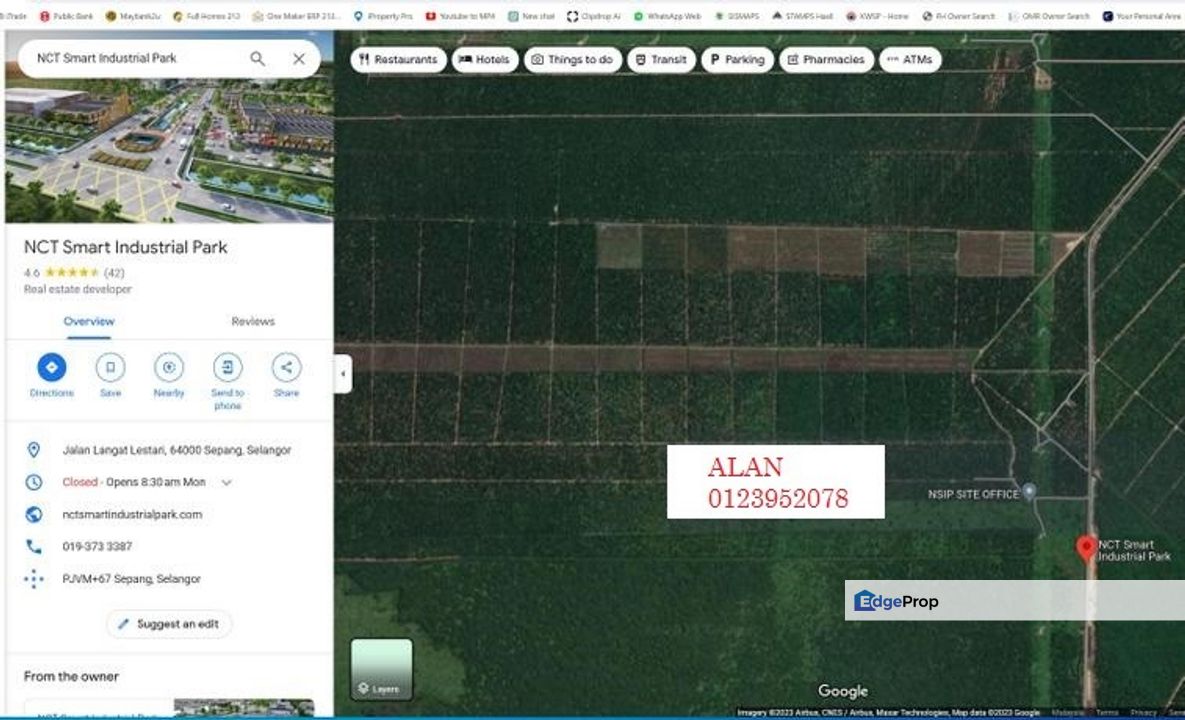Viewport: 1185px width, 720px height.
Task: Show Pharmacies on the map
Action: pyautogui.click(x=826, y=60)
